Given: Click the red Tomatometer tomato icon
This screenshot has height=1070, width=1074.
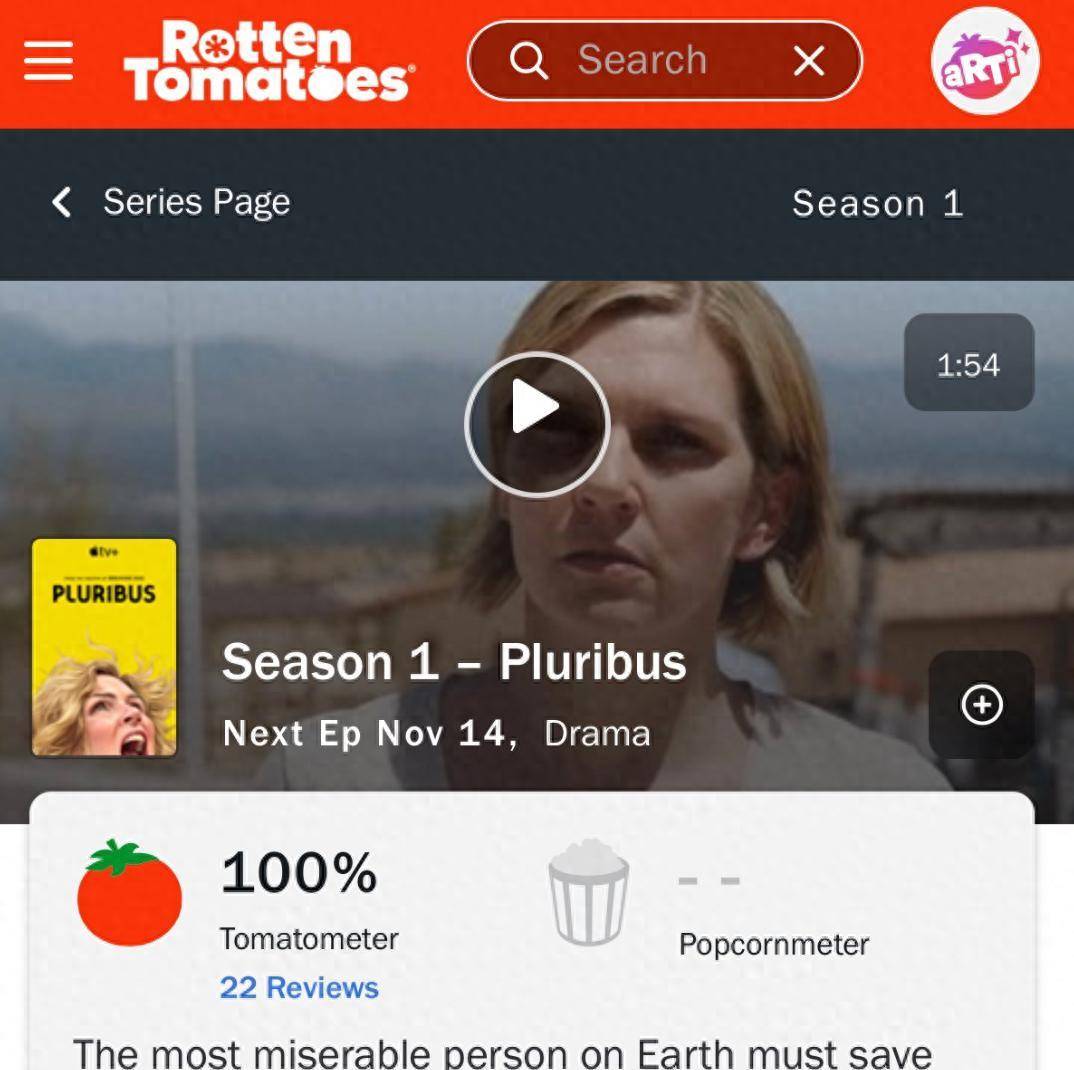Looking at the screenshot, I should 129,893.
